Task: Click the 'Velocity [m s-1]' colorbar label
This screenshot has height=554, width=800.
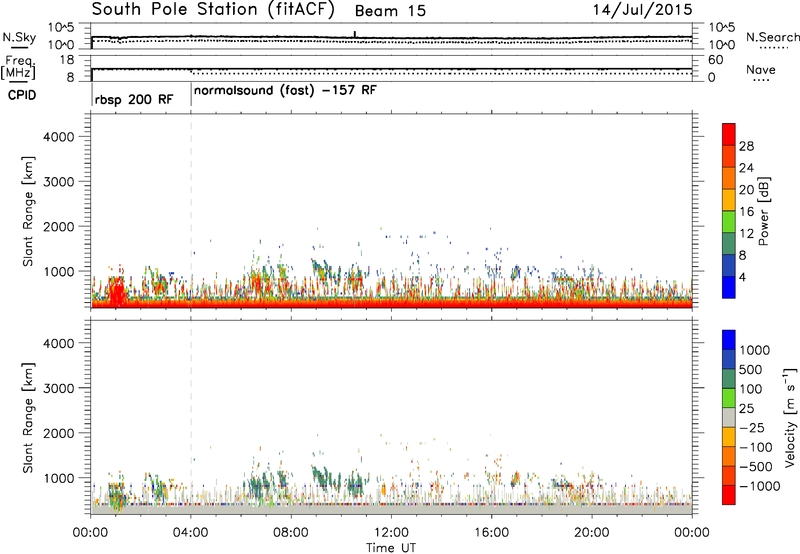Action: [790, 417]
